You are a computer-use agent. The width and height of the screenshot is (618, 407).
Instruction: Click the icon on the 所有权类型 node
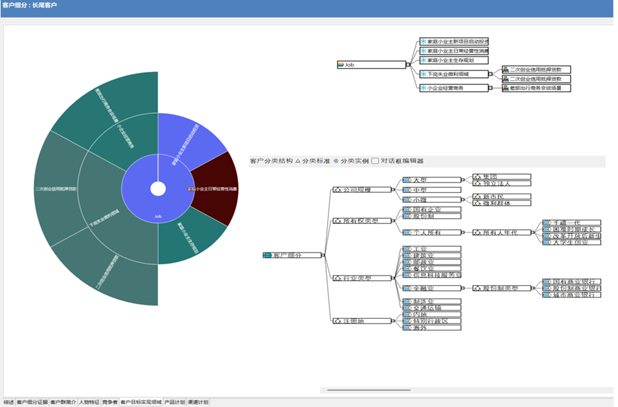coord(335,220)
